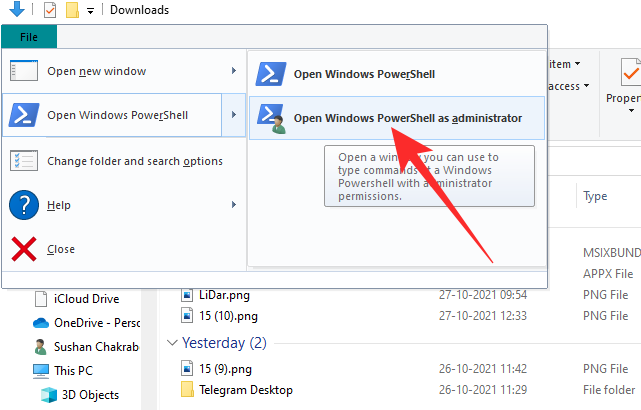Select Change folder and search options
Image resolution: width=641 pixels, height=410 pixels.
pos(135,161)
